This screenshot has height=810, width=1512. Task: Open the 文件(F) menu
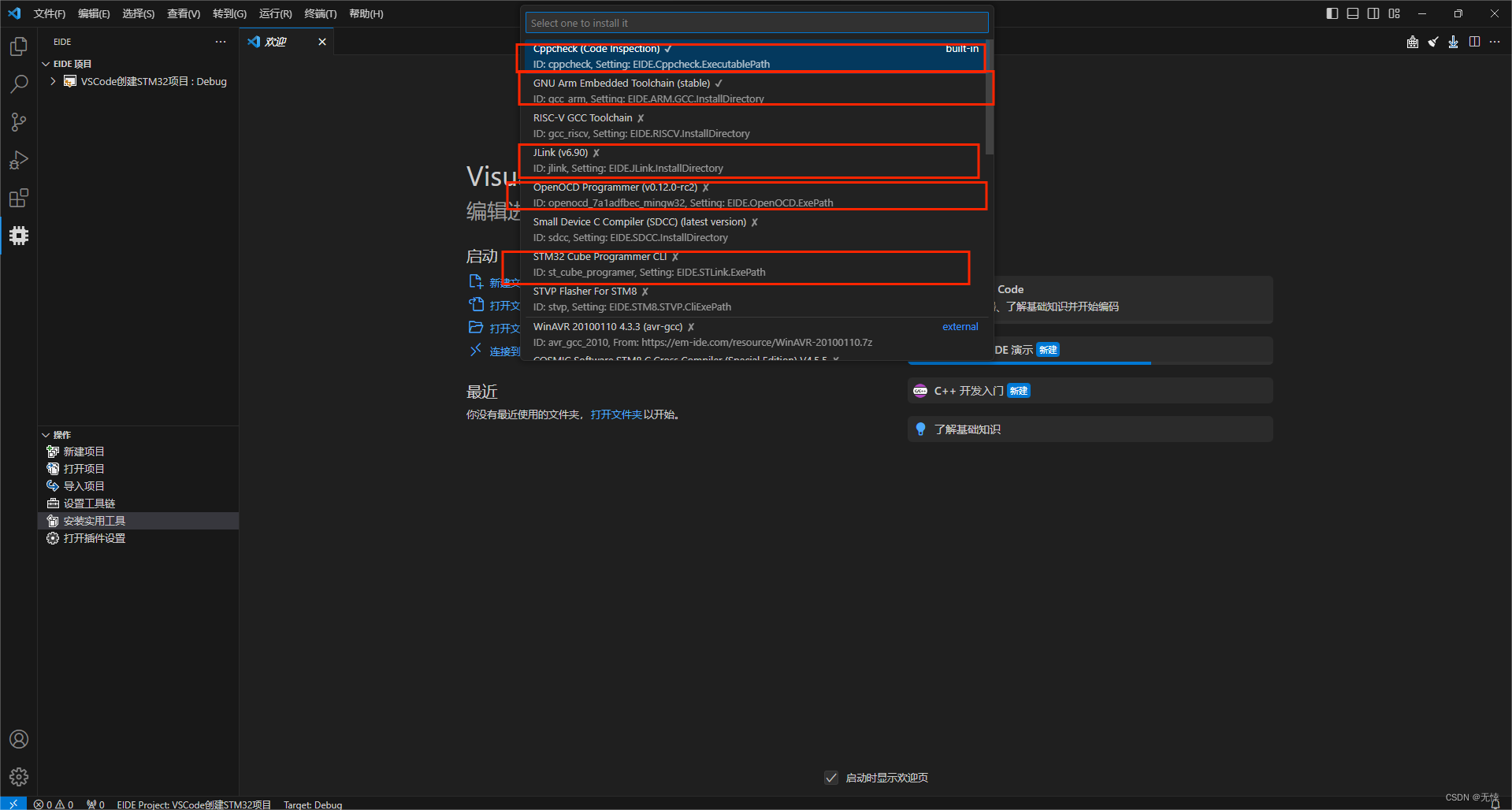tap(50, 13)
